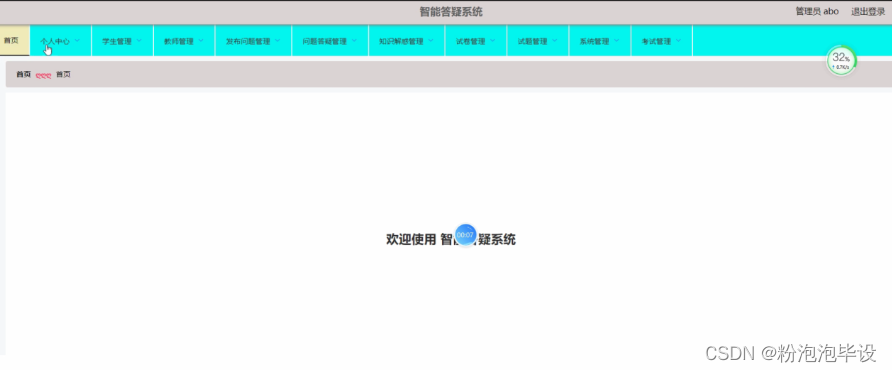Screen dimensions: 892x372
Task: Open the 问题答疑管理 menu
Action: click(330, 41)
